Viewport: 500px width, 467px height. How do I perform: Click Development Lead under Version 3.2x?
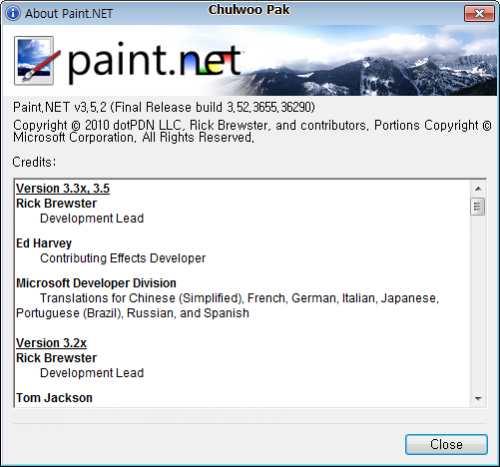coord(92,373)
